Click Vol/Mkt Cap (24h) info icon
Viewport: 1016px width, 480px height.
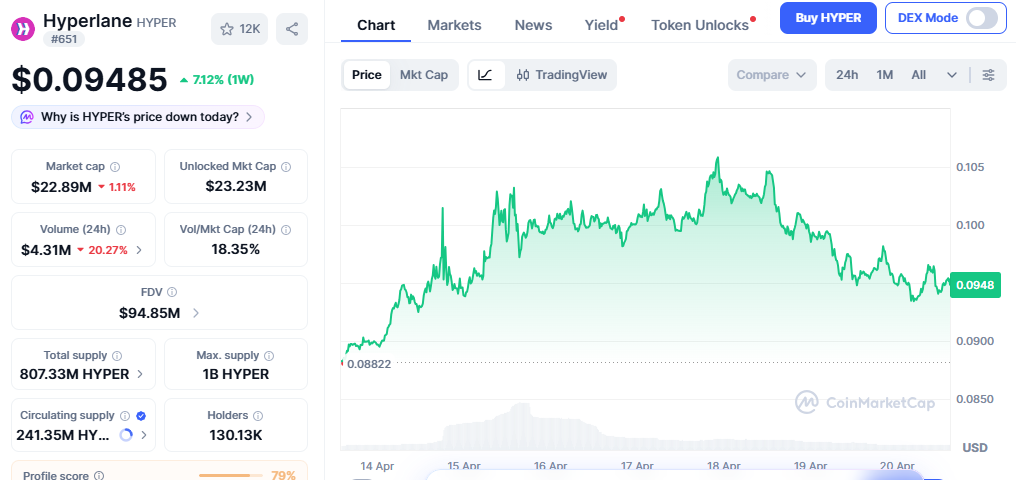(286, 229)
